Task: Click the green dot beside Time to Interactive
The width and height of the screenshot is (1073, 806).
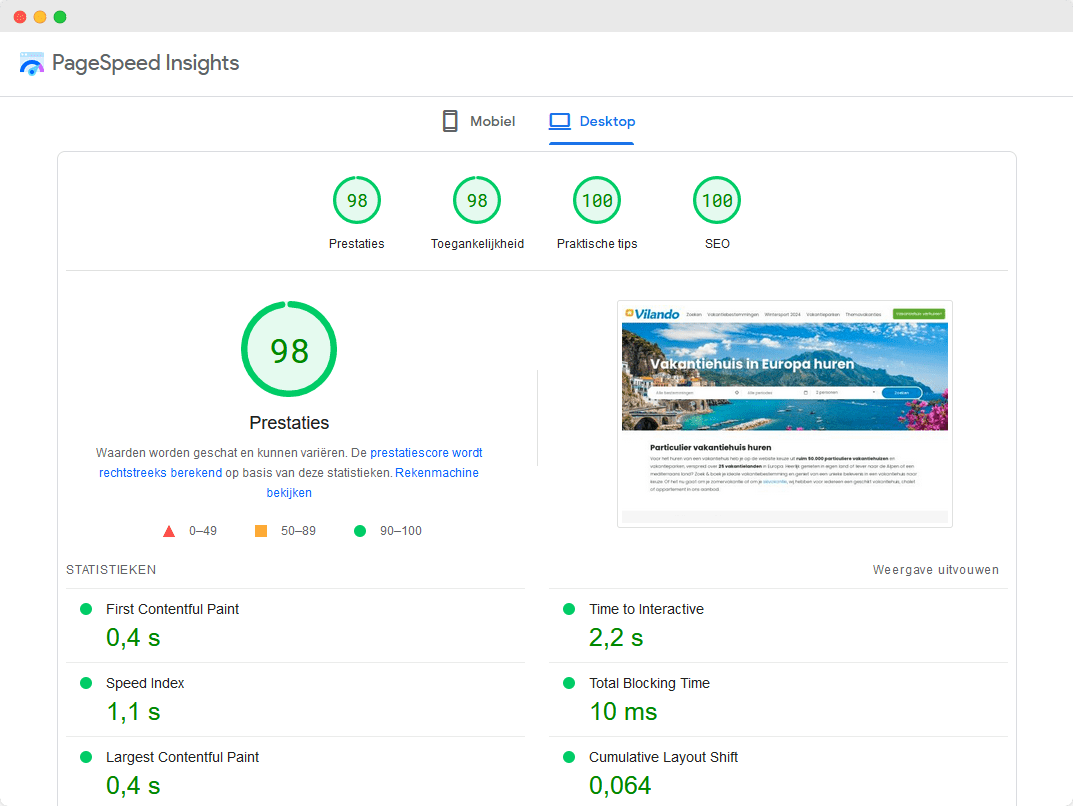Action: pyautogui.click(x=569, y=609)
